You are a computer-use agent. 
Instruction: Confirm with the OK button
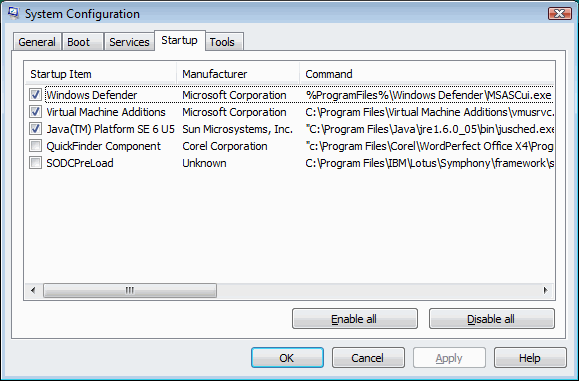pos(287,357)
